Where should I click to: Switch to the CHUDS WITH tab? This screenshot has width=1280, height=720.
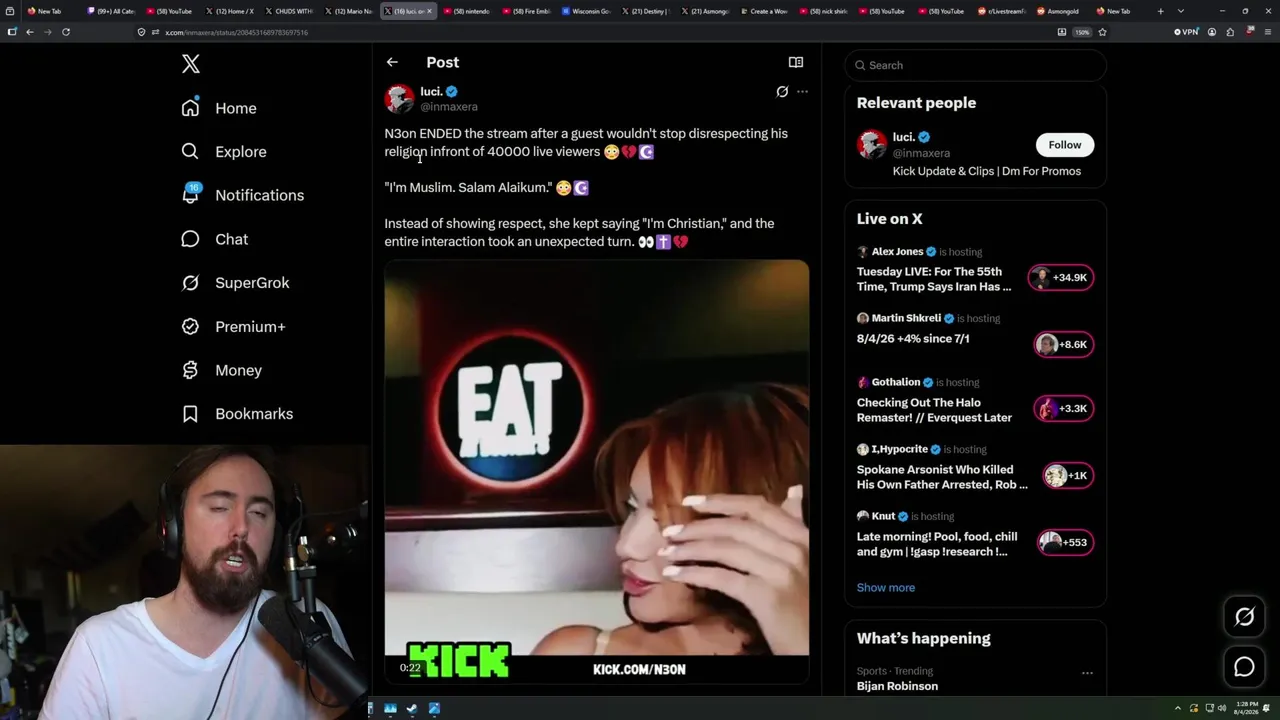288,11
